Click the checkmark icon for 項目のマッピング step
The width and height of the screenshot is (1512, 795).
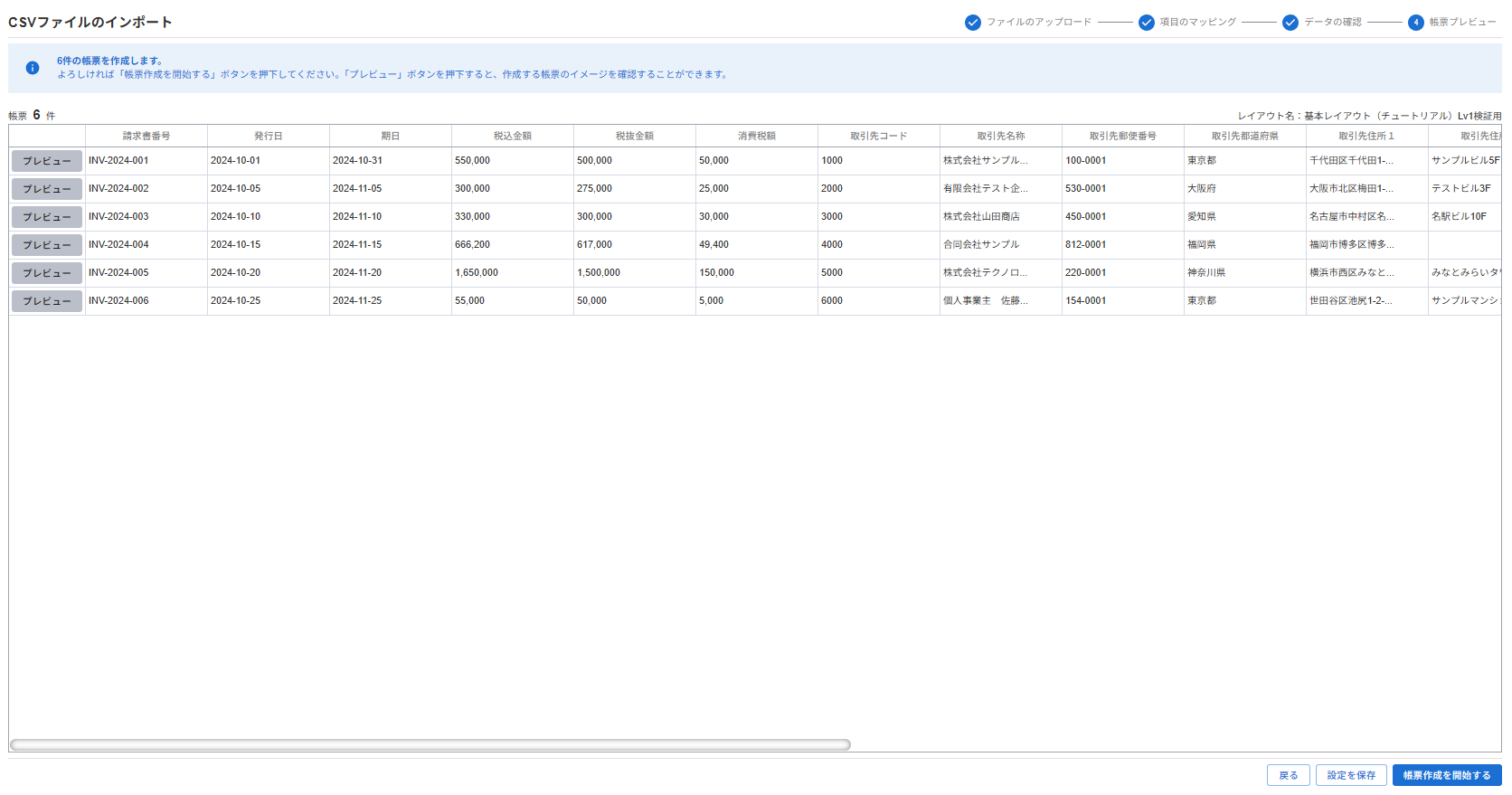point(1146,23)
